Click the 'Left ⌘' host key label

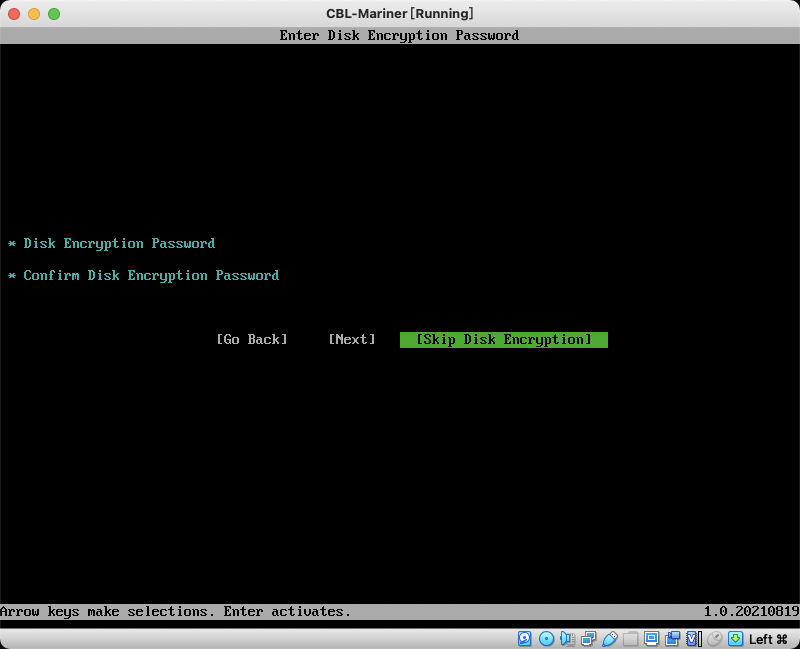point(768,639)
